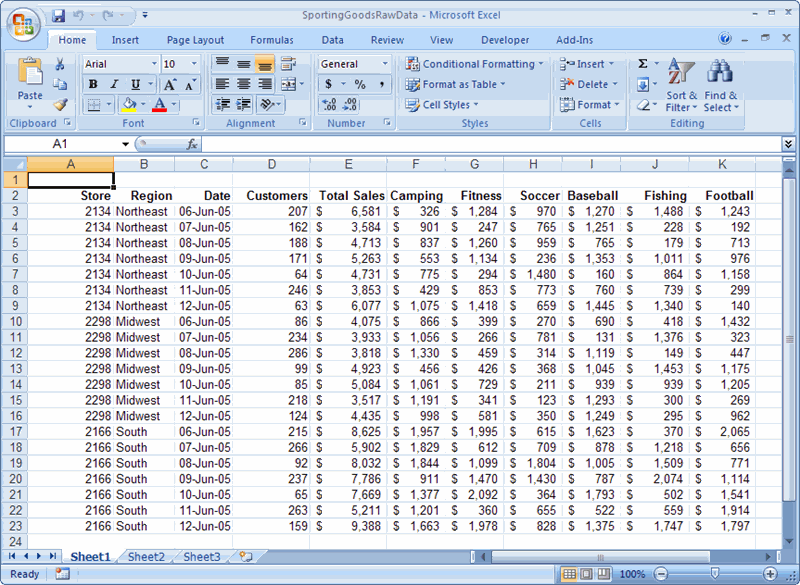Align text right in the cell

pyautogui.click(x=265, y=84)
